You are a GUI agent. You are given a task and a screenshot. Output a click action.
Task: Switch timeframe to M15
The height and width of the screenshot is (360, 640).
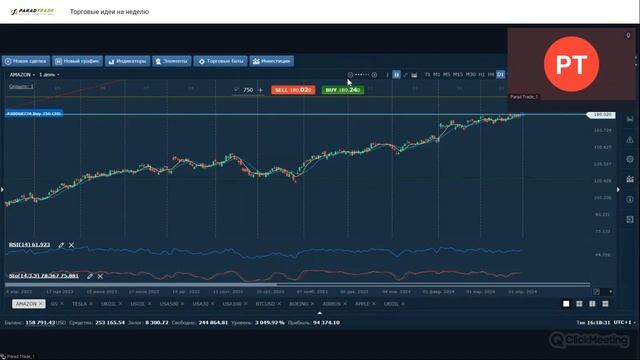(458, 74)
